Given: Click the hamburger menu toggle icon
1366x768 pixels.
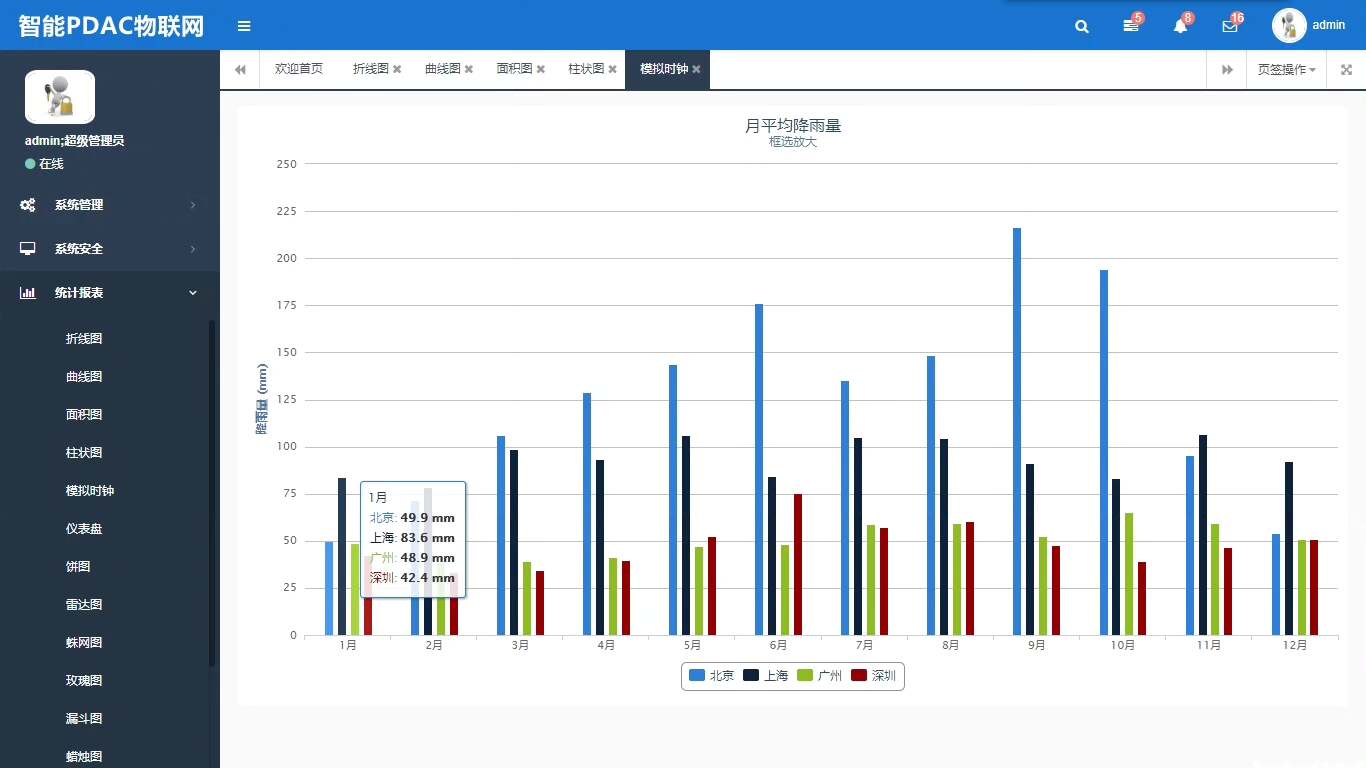Looking at the screenshot, I should point(244,26).
